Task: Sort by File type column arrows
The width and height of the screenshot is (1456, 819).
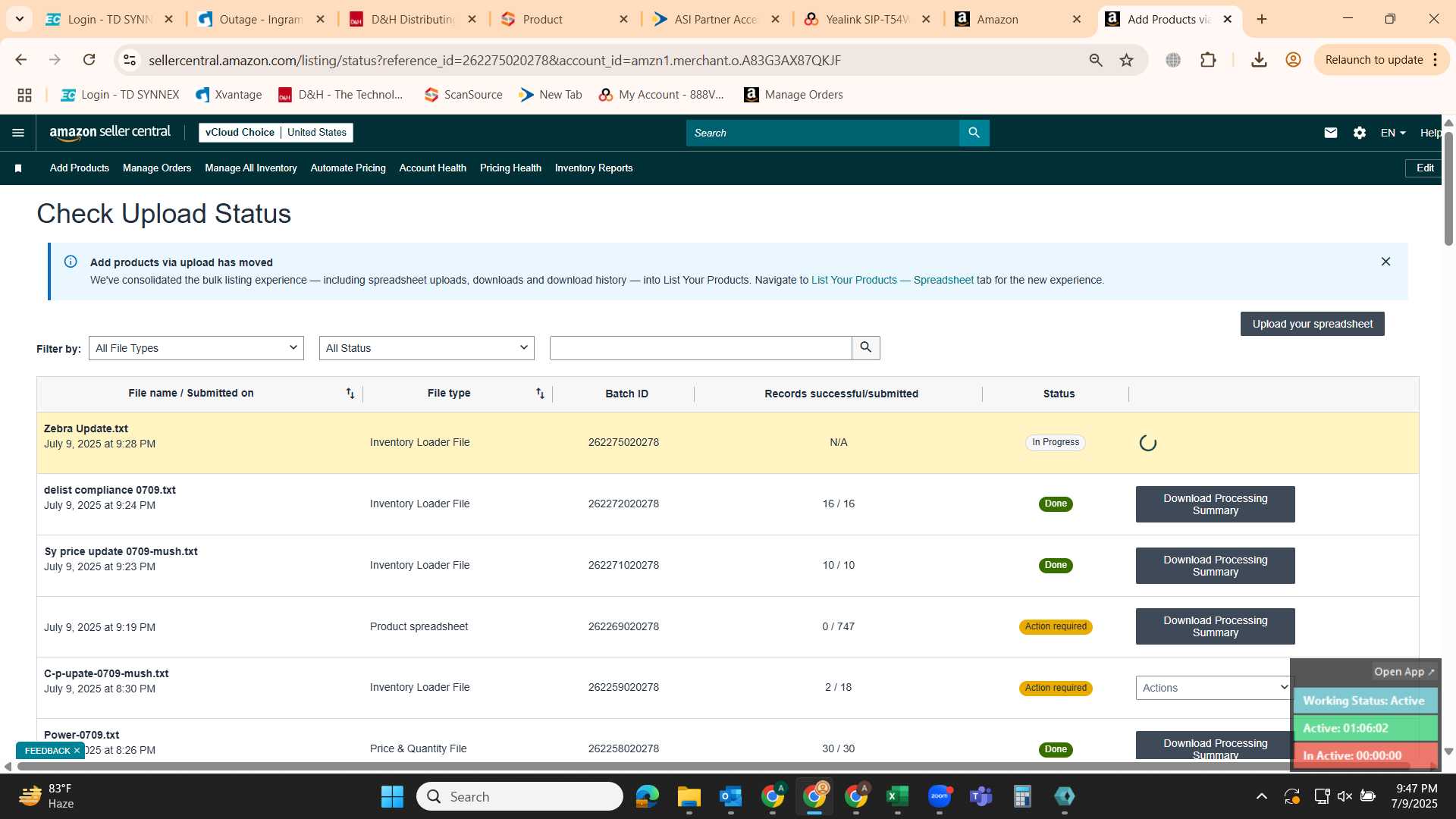Action: (x=540, y=393)
